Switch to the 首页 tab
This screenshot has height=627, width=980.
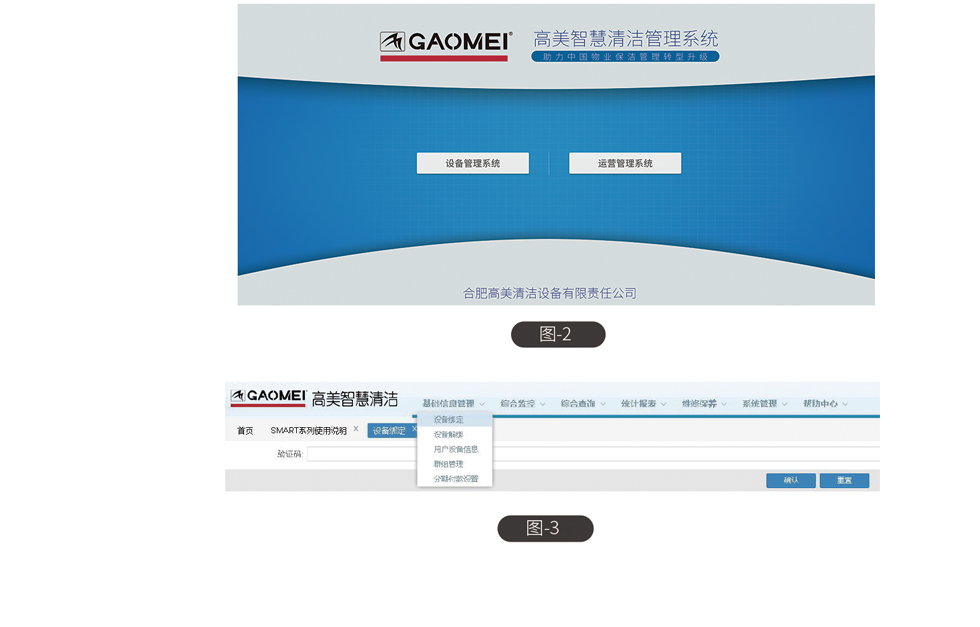pyautogui.click(x=245, y=431)
